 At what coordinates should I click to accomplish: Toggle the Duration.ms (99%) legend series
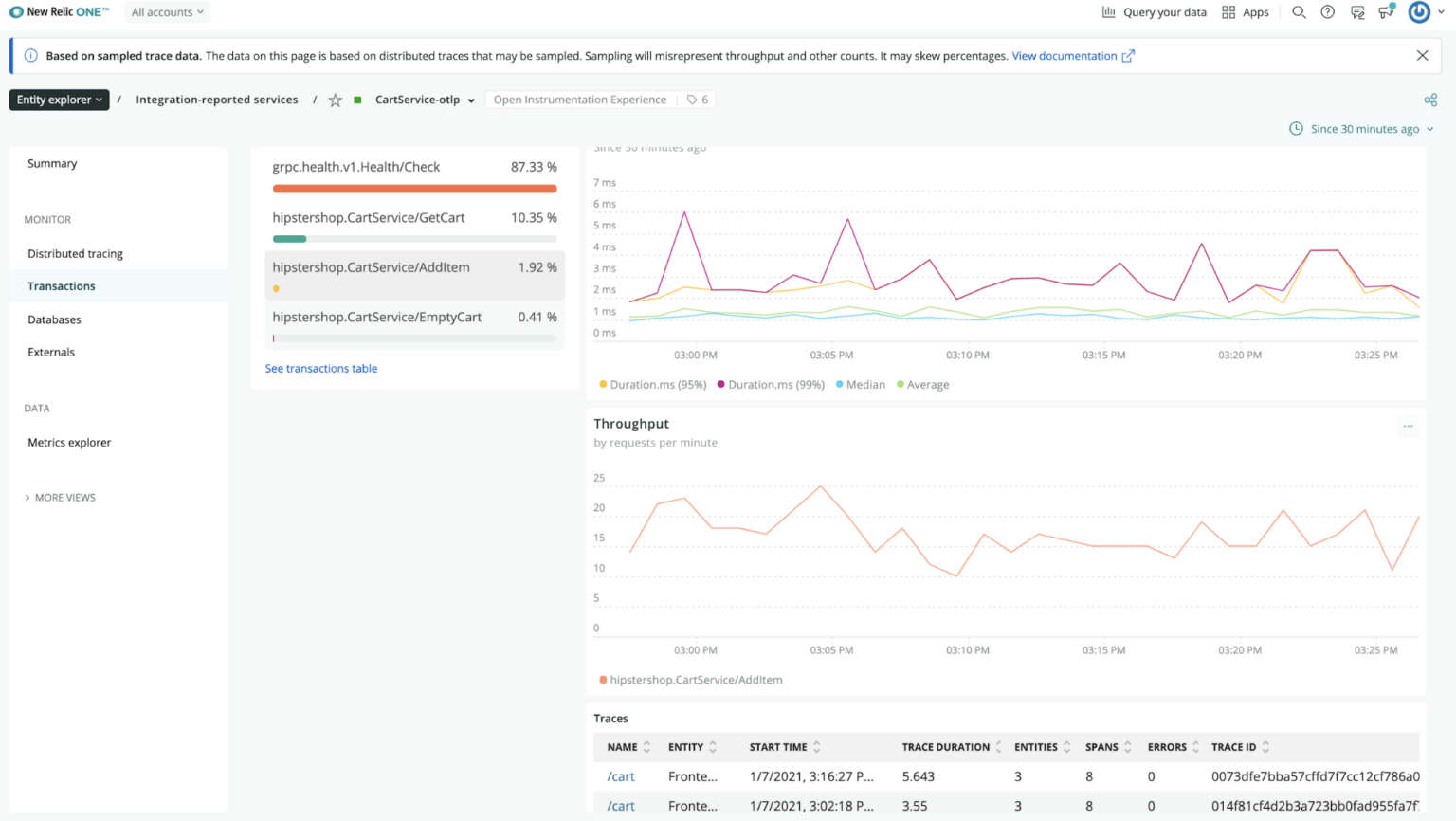coord(771,384)
